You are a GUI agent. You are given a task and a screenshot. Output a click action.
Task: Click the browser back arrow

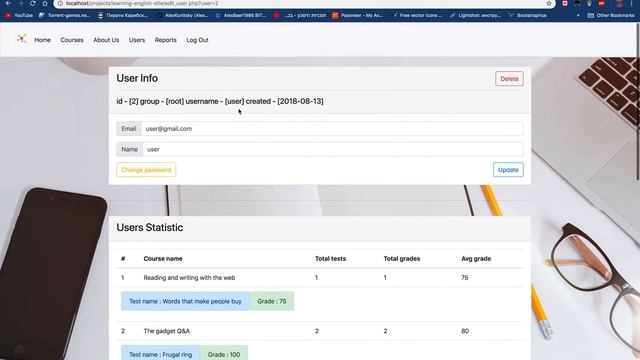8,3
